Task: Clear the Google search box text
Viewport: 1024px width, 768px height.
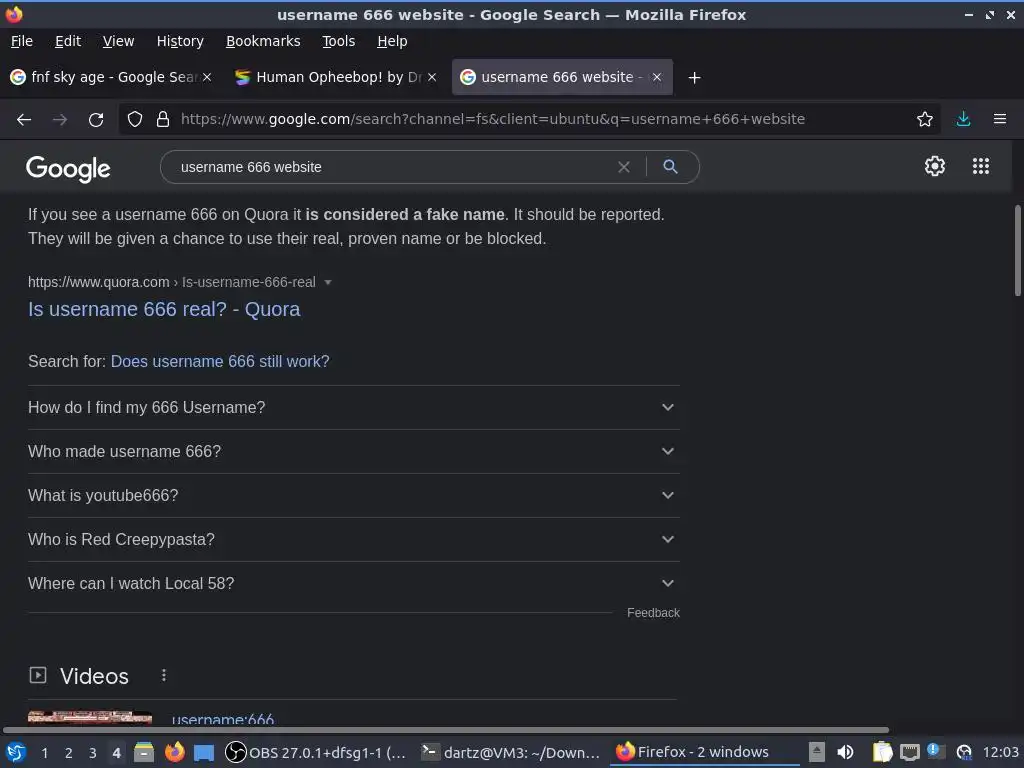Action: [x=624, y=167]
